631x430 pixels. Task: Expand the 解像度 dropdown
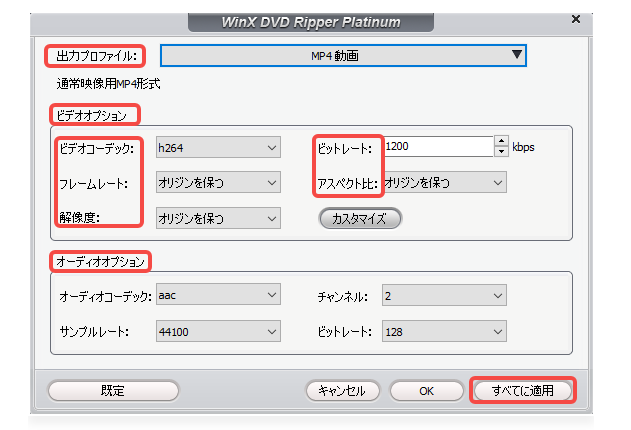tap(218, 218)
